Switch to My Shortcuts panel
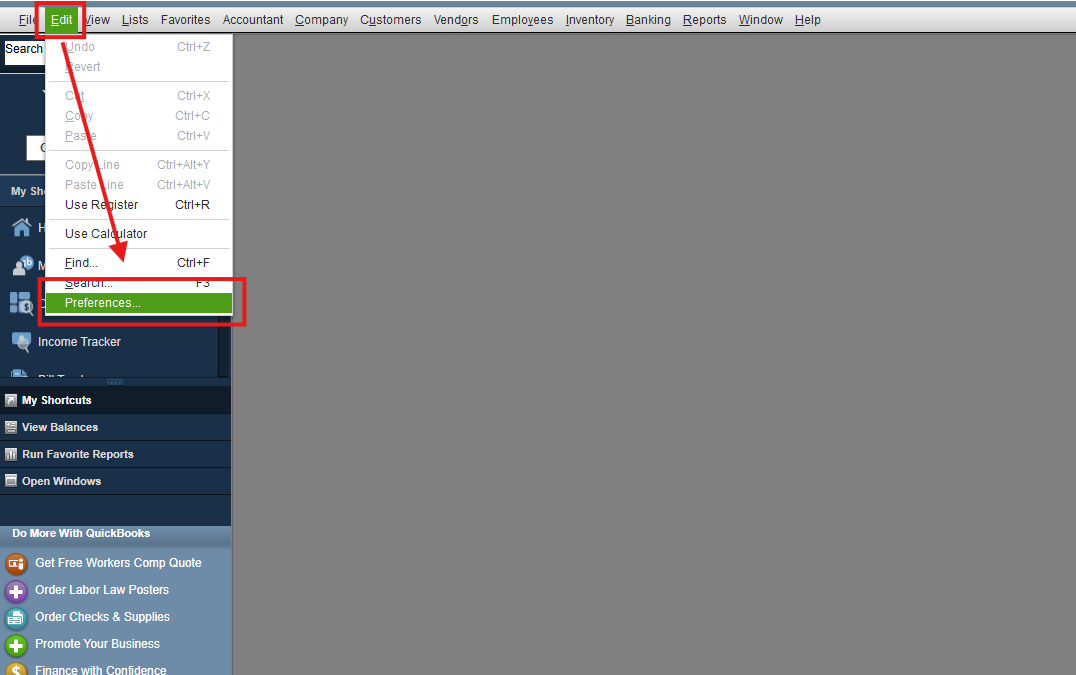The height and width of the screenshot is (675, 1076). 115,400
